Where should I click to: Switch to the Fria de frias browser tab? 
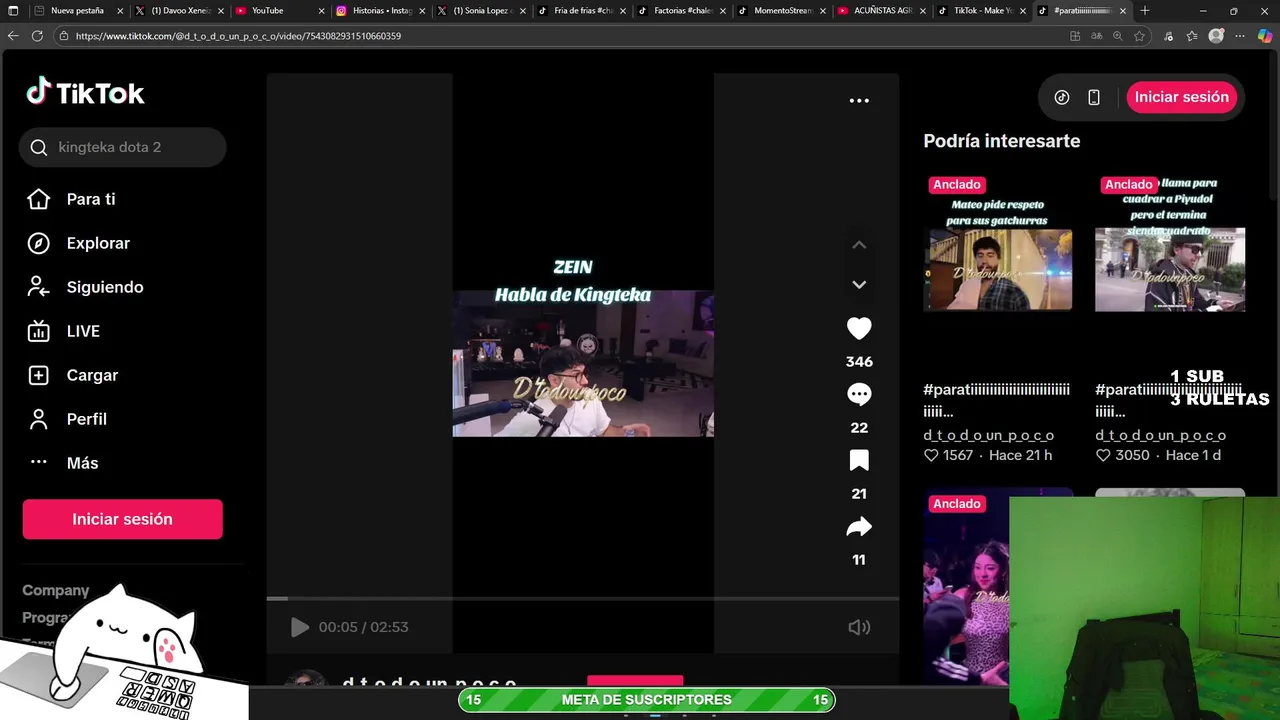(x=583, y=11)
